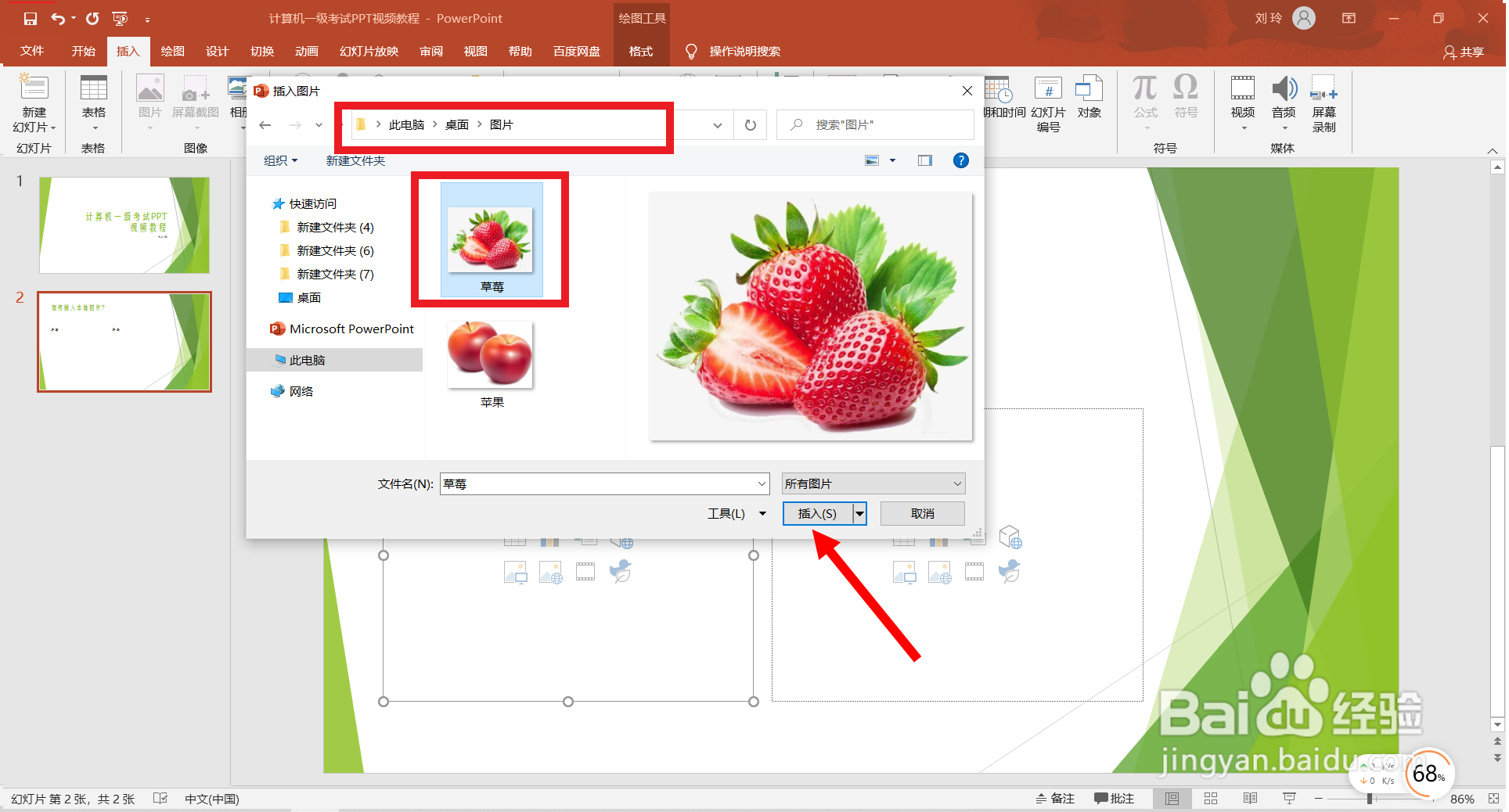
Task: Click the 幻灯片编号 slide number icon
Action: tap(1048, 88)
